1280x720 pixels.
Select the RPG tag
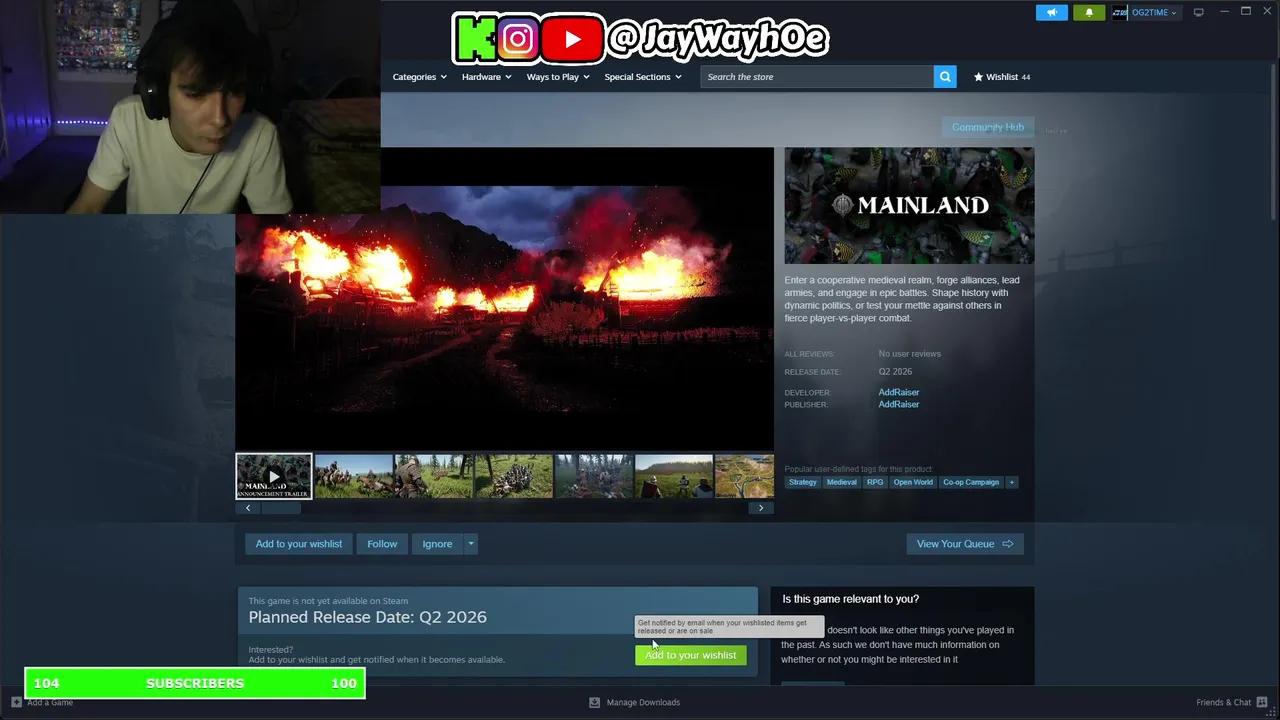(875, 482)
